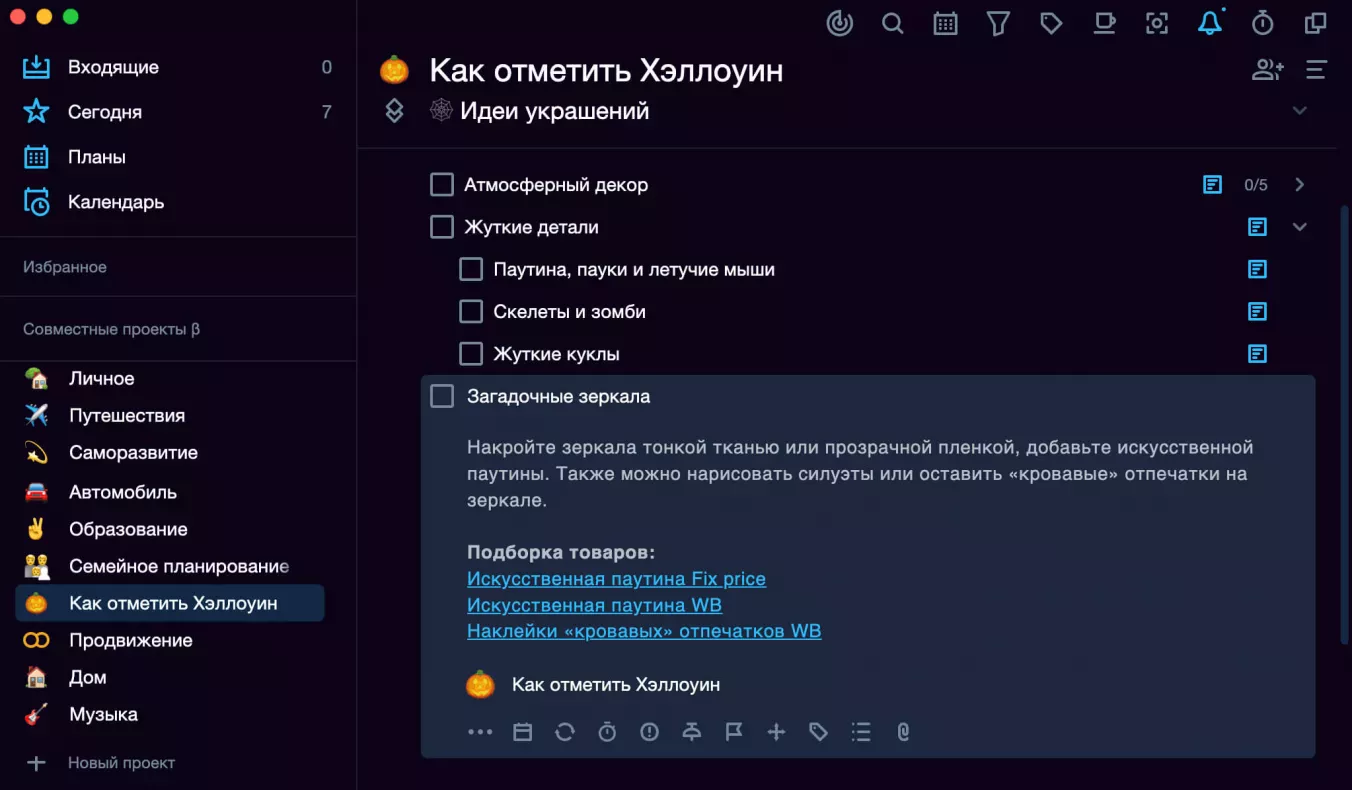Image resolution: width=1352 pixels, height=790 pixels.
Task: Collapse the Идеи украшений section chevron
Action: 1300,110
